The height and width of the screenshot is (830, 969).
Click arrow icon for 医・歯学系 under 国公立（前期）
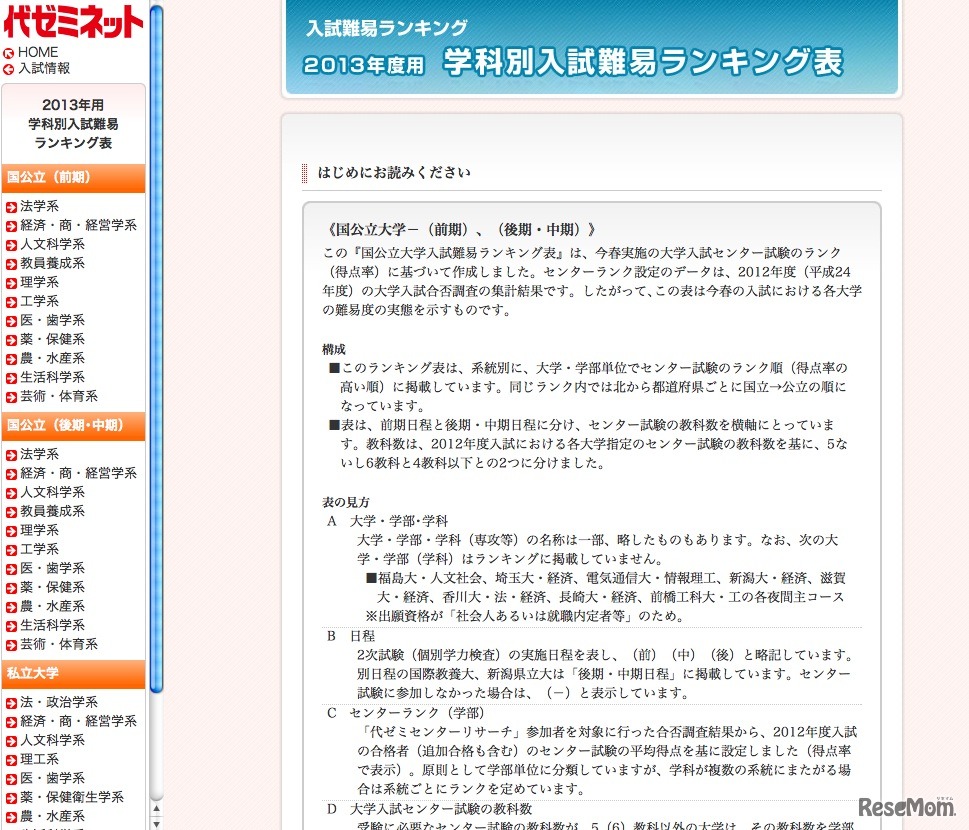coord(11,321)
